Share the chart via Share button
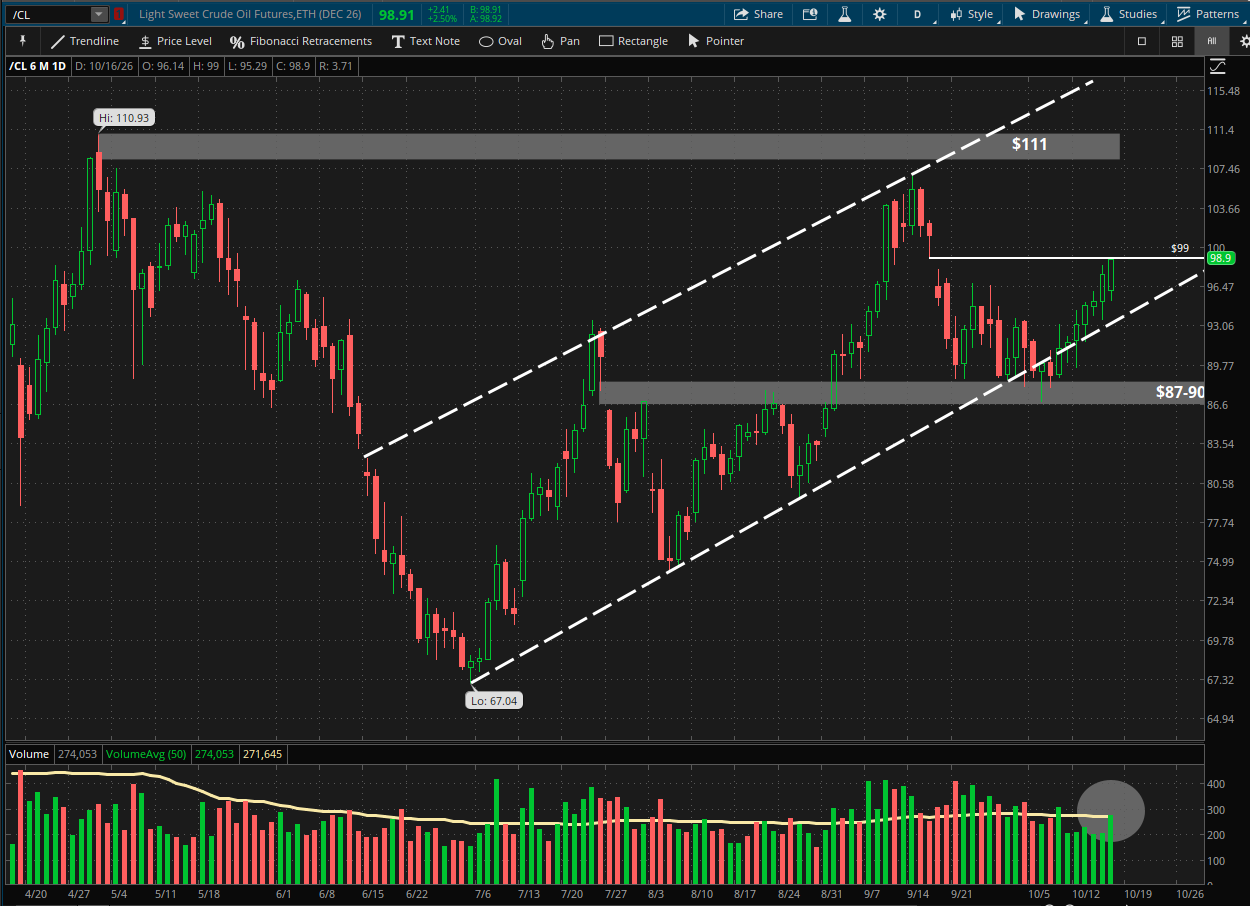Viewport: 1250px width, 906px height. click(759, 14)
